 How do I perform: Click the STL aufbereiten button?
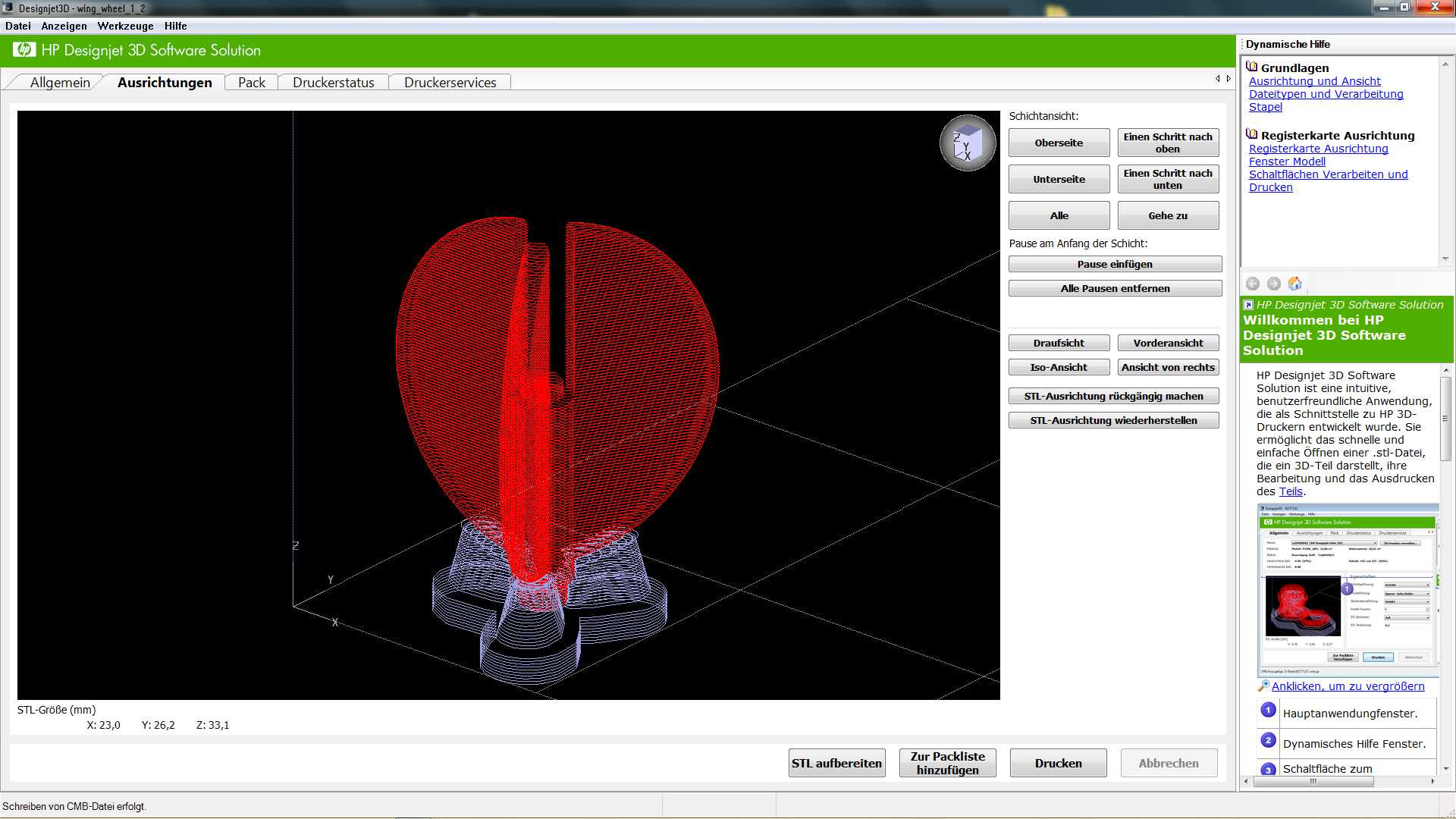(836, 763)
